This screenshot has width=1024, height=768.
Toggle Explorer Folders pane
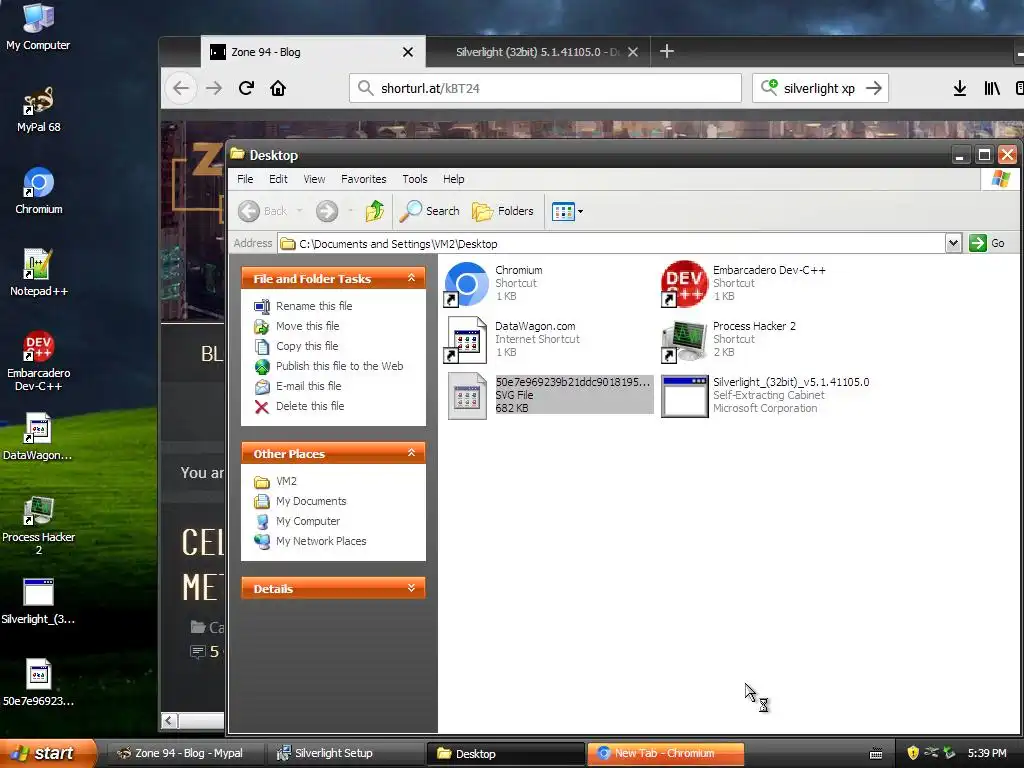pyautogui.click(x=503, y=211)
